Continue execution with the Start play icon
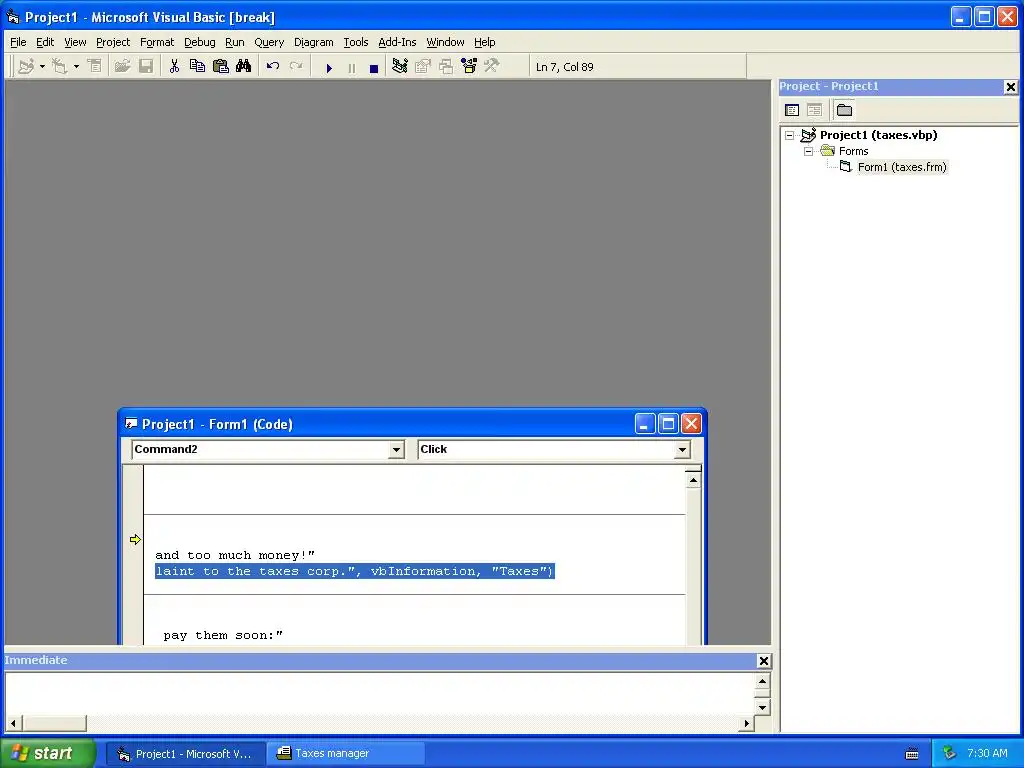Image resolution: width=1024 pixels, height=768 pixels. point(329,68)
